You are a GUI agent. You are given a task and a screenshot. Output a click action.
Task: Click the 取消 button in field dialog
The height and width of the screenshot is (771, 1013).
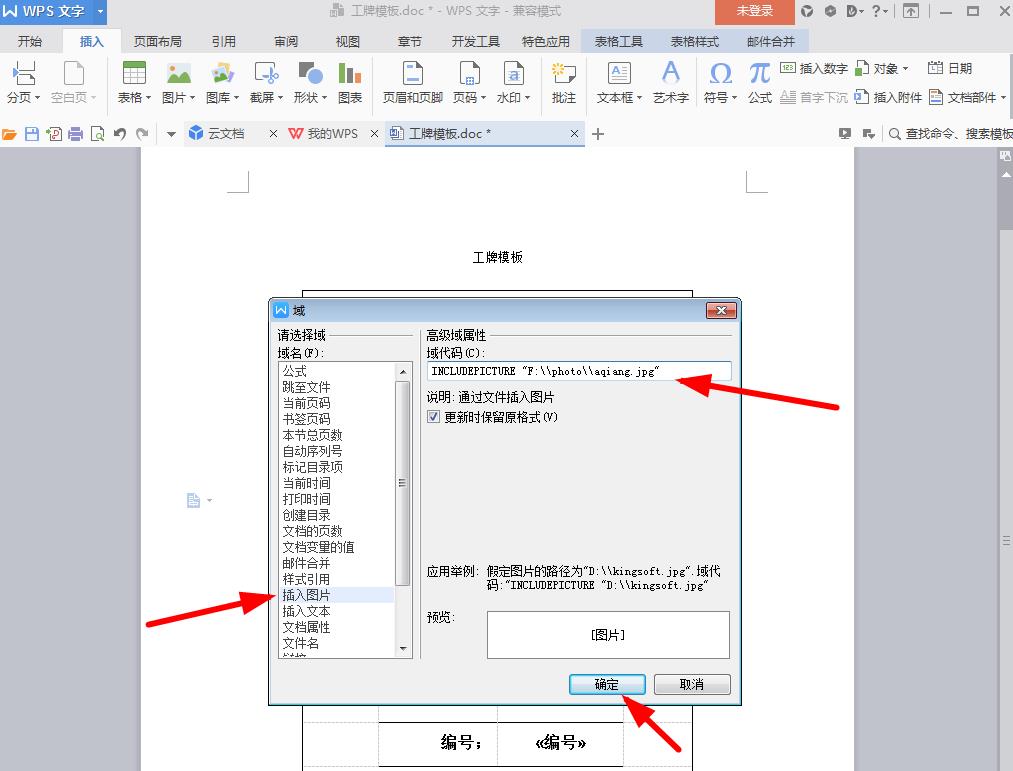point(692,685)
